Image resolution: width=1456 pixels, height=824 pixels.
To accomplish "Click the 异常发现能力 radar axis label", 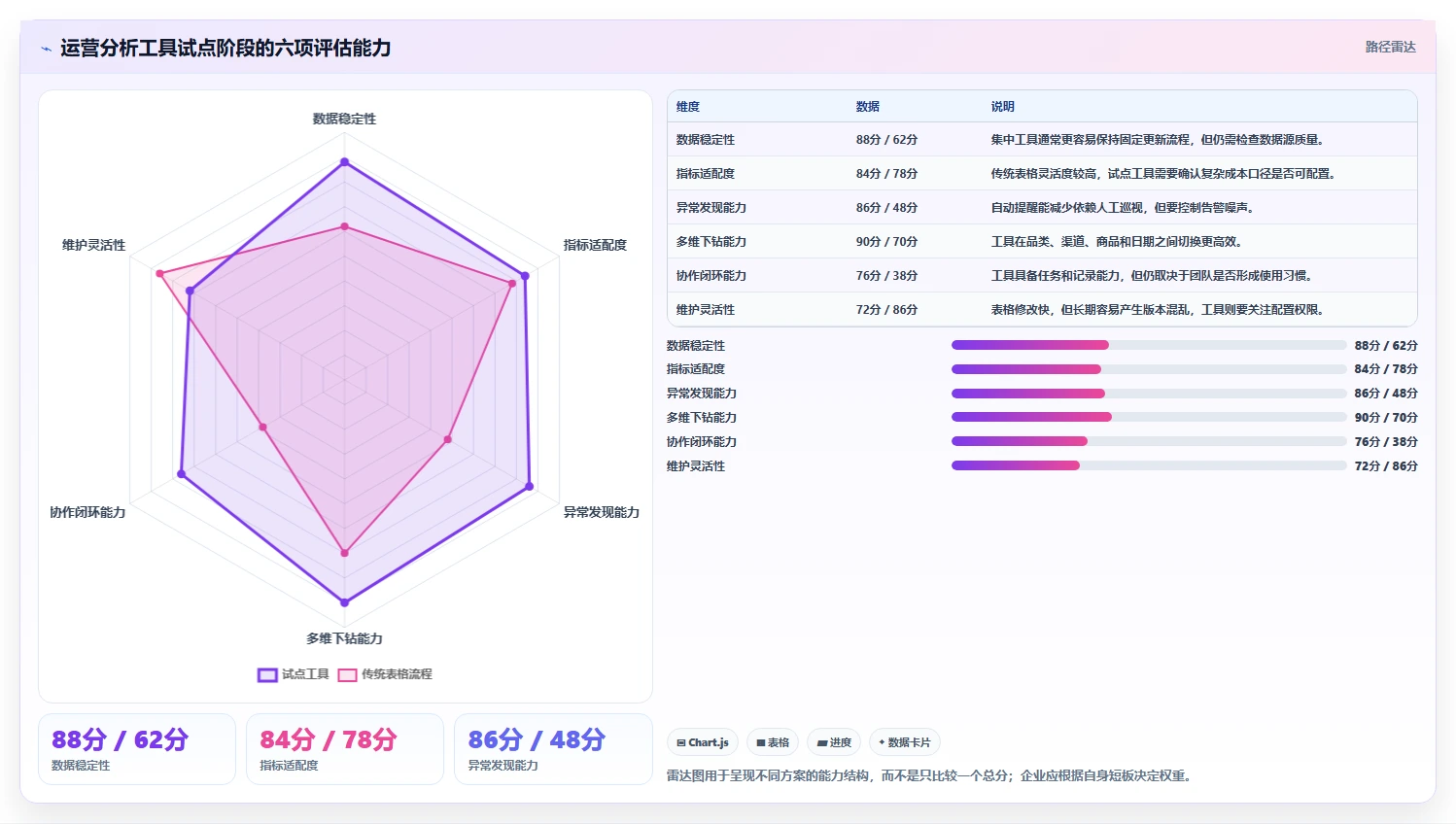I will 602,512.
